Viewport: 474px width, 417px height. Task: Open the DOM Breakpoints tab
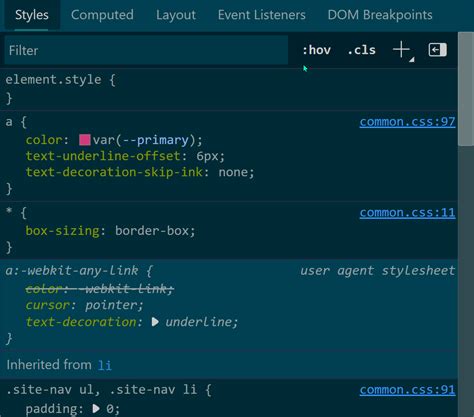coord(380,15)
